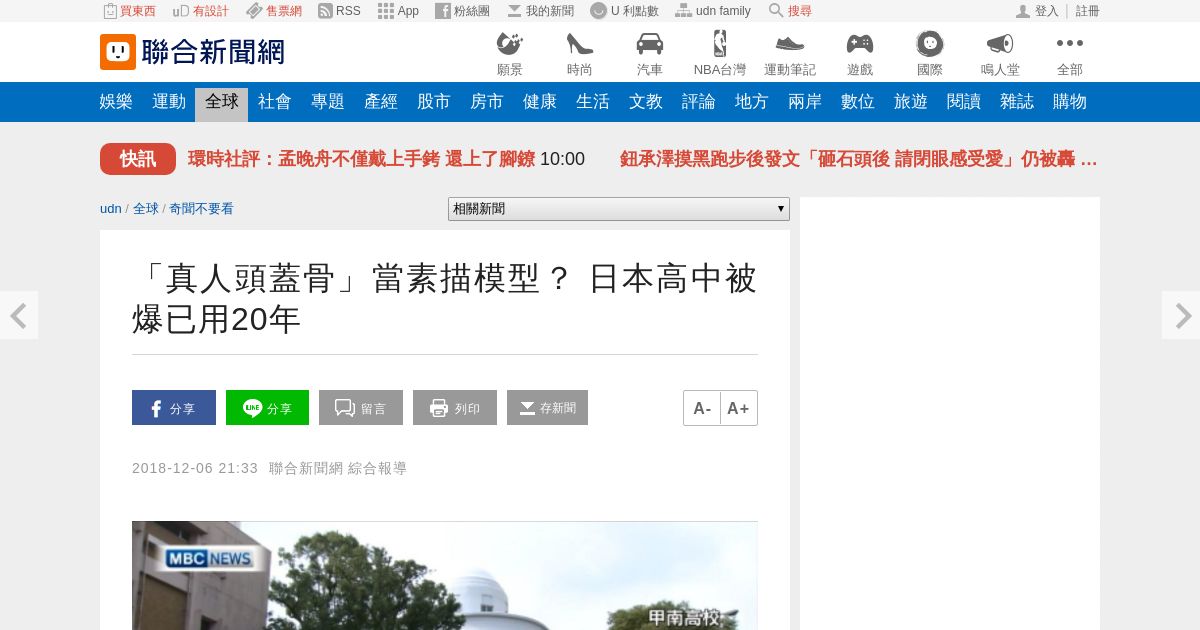Open the 願景 channel icon
1200x630 pixels.
click(x=510, y=54)
